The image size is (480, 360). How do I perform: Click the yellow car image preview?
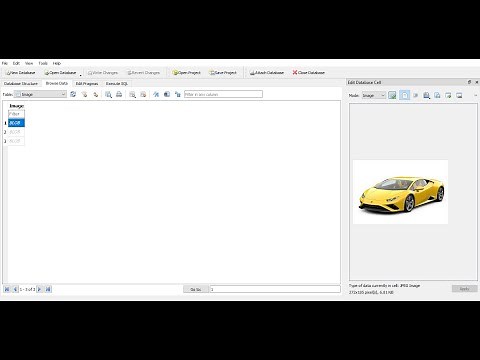[x=400, y=192]
